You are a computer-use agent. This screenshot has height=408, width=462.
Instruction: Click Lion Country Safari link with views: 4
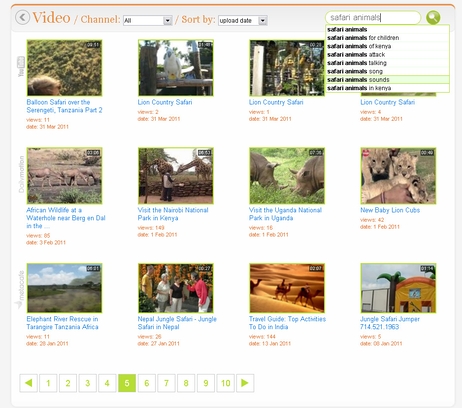coord(388,102)
